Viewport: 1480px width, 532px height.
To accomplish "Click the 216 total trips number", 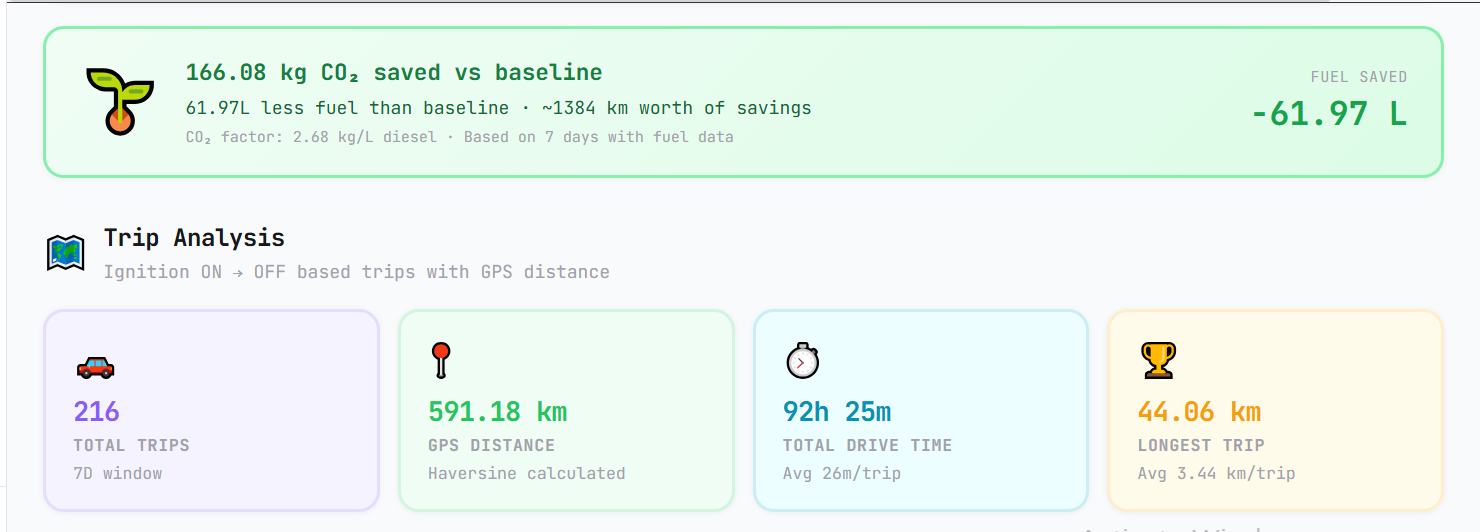I will pos(96,412).
